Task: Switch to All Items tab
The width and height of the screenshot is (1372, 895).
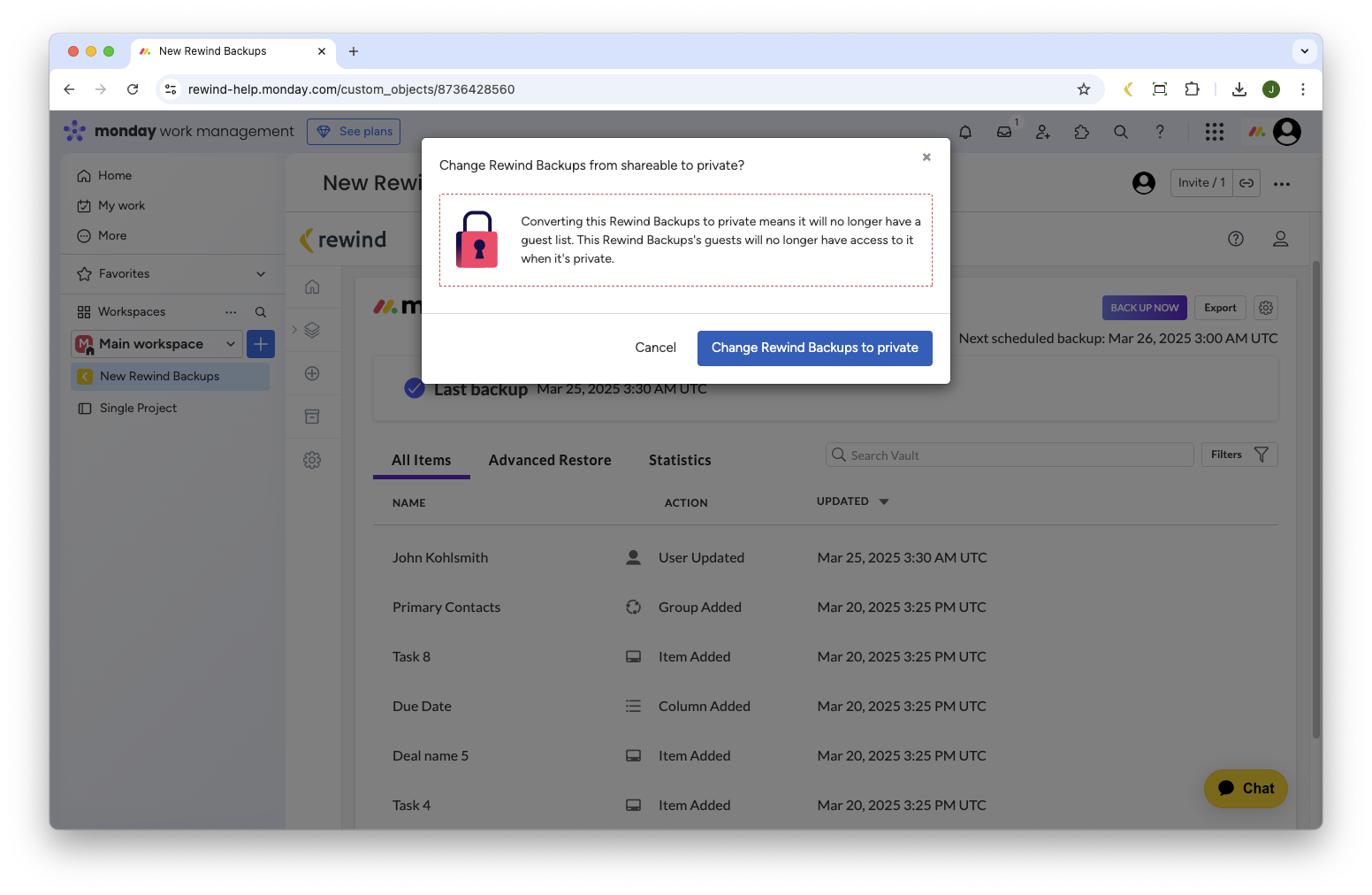Action: (422, 461)
